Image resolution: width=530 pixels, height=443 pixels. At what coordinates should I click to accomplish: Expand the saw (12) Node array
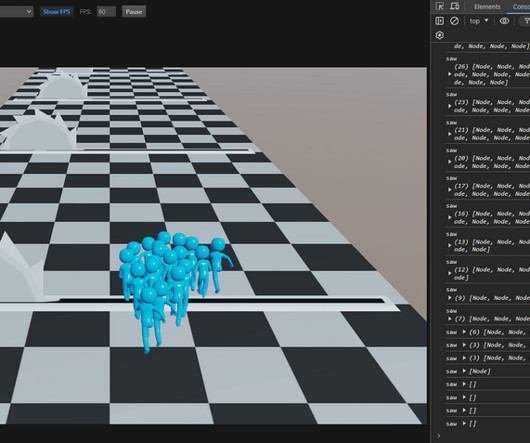tap(450, 273)
